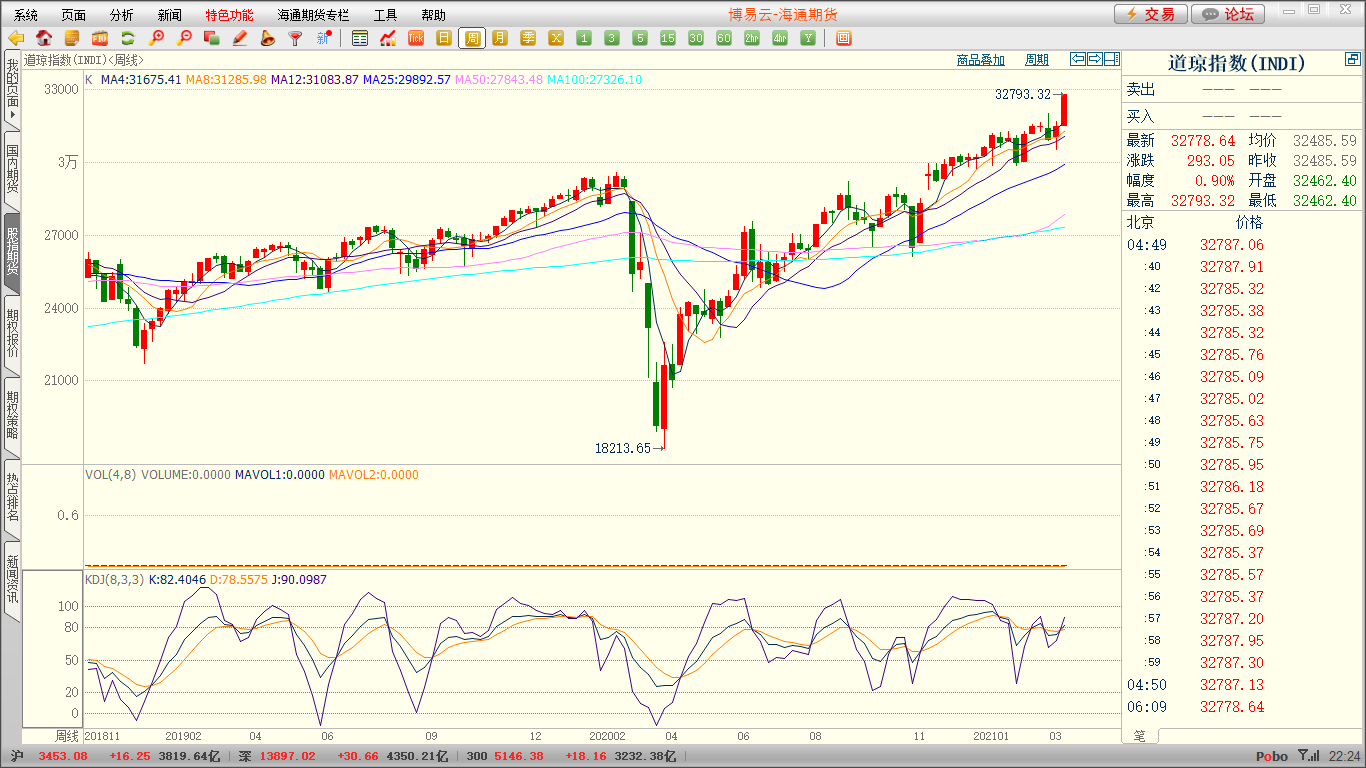Open the 特色功能 menu

(x=229, y=15)
